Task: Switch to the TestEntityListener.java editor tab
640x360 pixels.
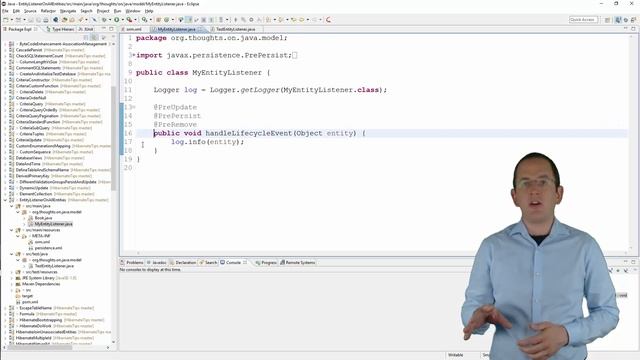Action: (236, 29)
